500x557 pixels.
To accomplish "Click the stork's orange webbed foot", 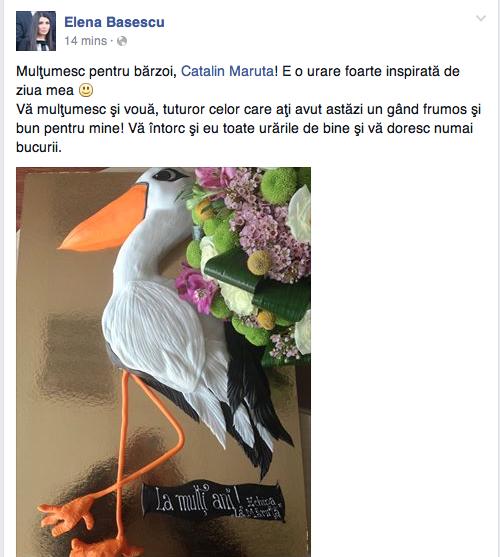I will tap(67, 515).
